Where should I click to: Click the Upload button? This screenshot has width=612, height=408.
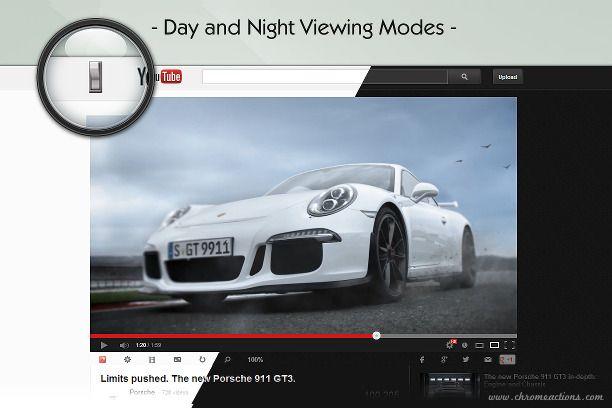pyautogui.click(x=507, y=77)
